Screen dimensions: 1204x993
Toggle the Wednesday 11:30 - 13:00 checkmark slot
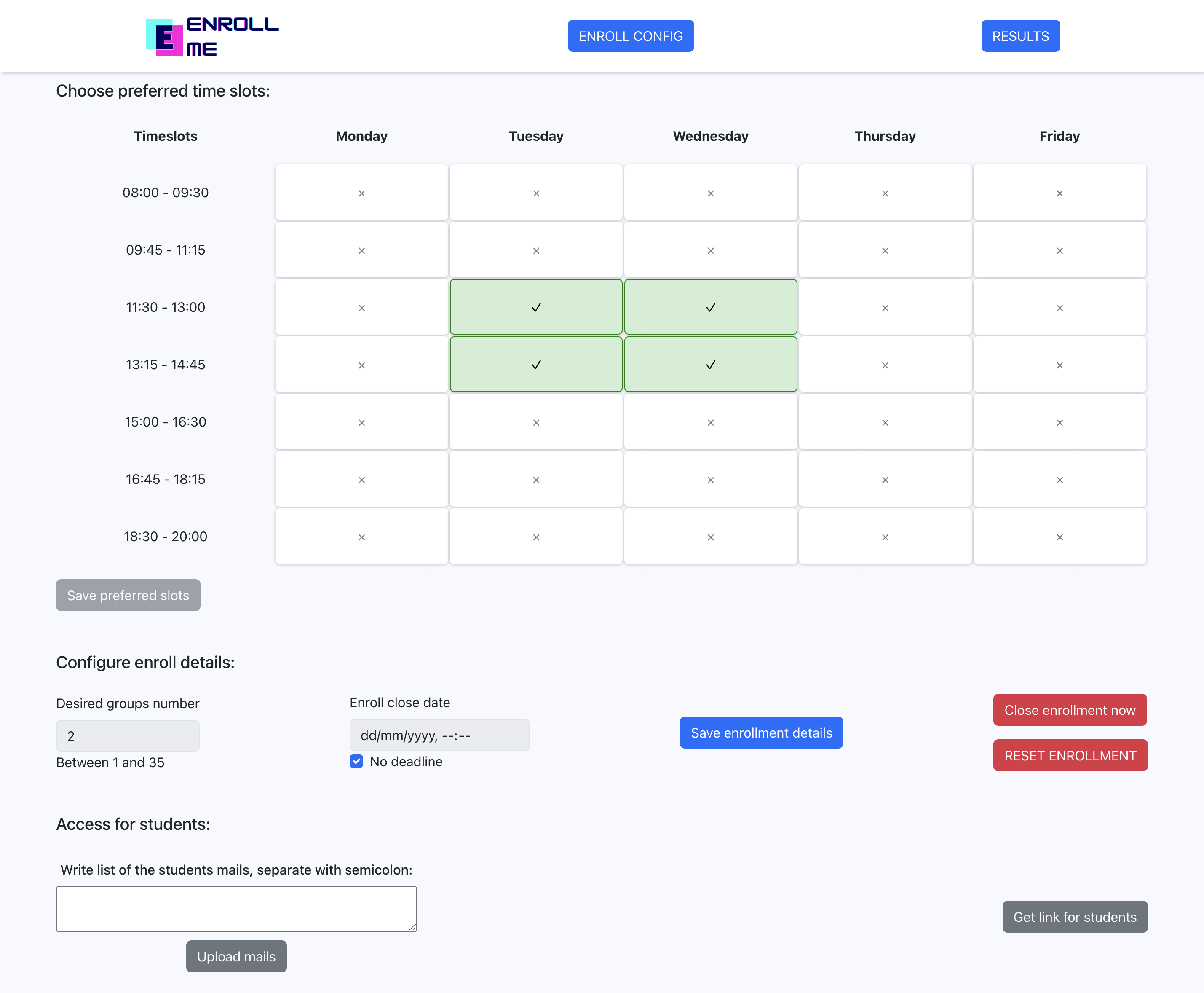[710, 307]
